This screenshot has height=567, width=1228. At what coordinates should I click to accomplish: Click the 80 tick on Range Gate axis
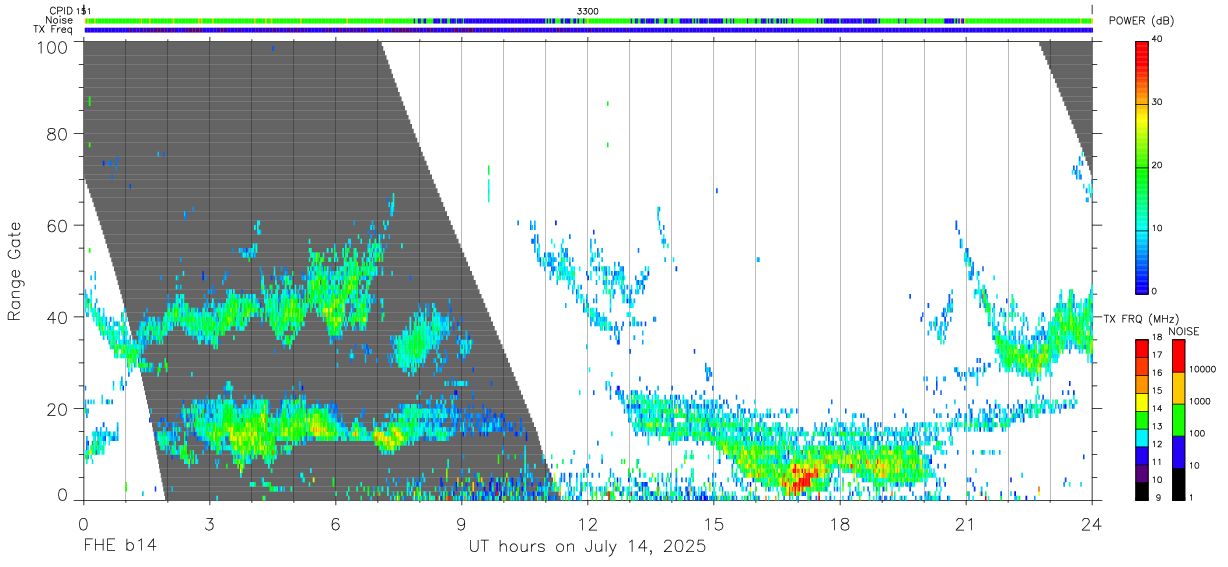pos(56,133)
